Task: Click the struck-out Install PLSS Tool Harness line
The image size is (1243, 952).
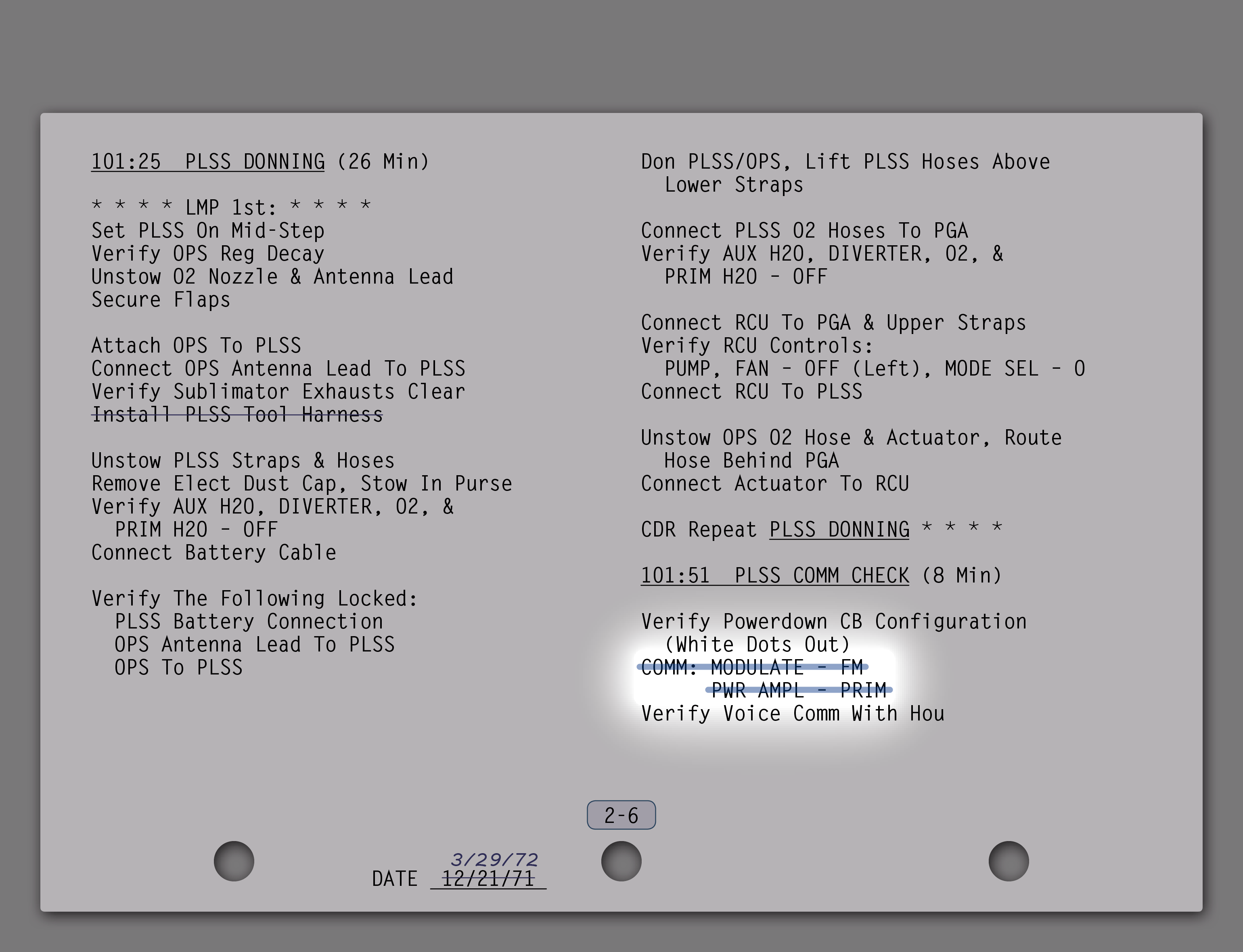Action: (237, 415)
